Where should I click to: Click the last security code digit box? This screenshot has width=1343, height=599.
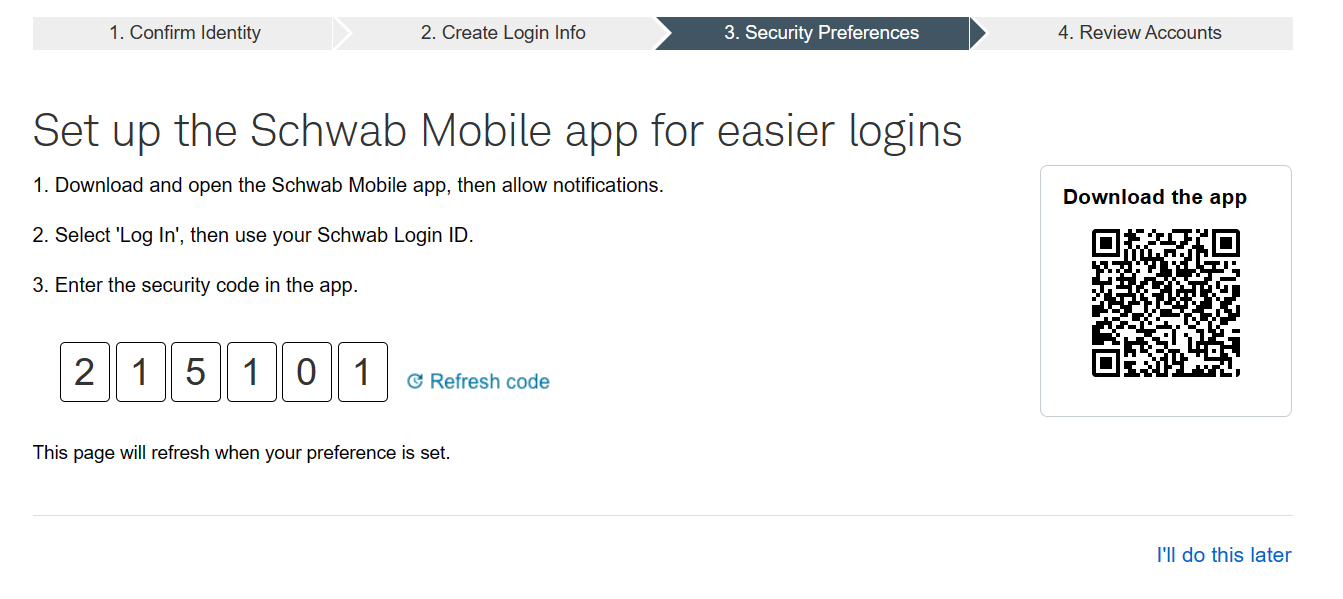[363, 372]
